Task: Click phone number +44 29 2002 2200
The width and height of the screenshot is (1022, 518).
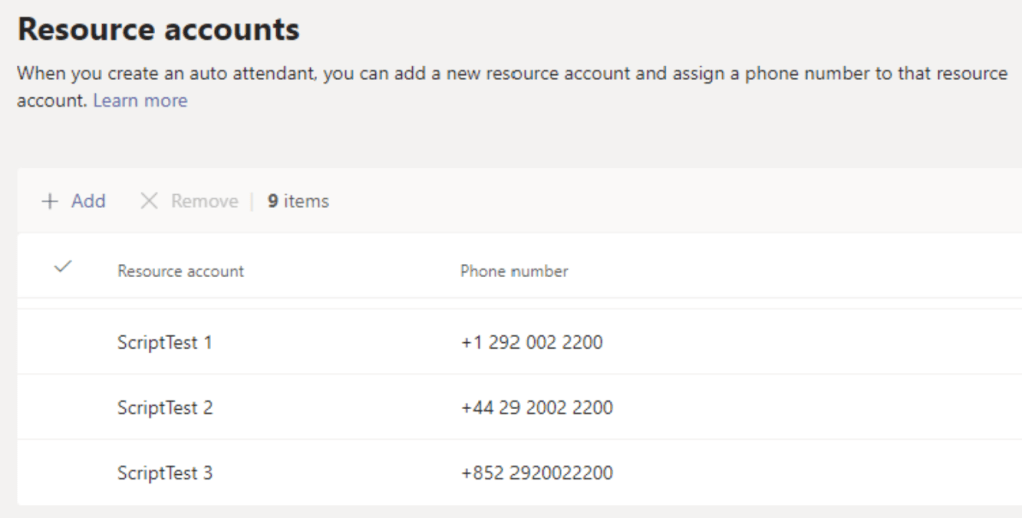Action: coord(536,408)
